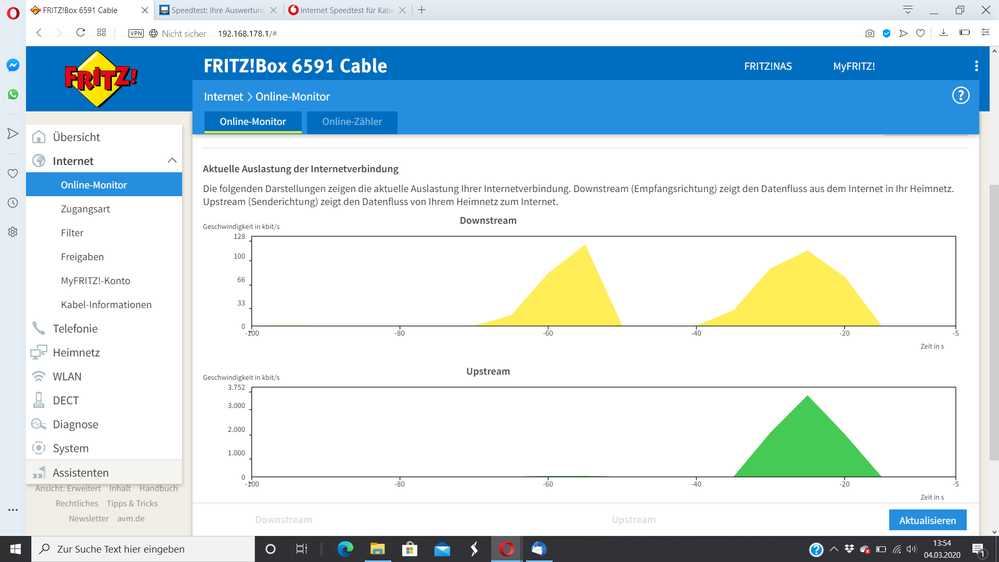Open FRITZ!Box help question mark
Image resolution: width=999 pixels, height=562 pixels.
(960, 96)
